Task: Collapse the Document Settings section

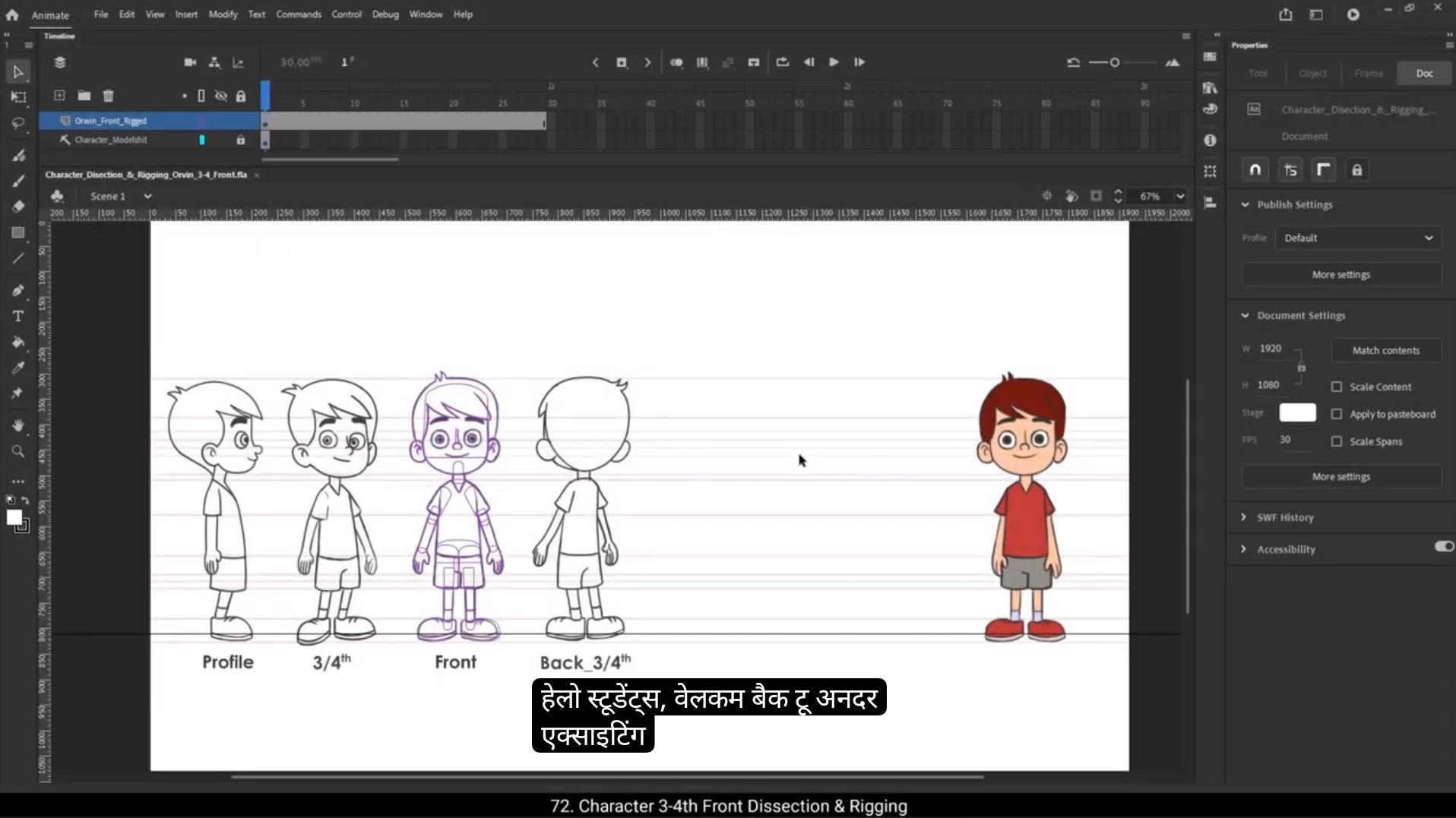Action: [x=1245, y=315]
